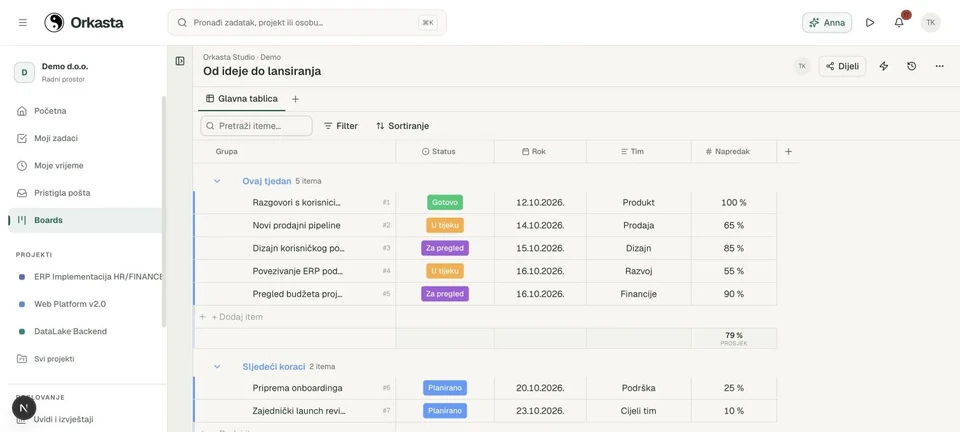The width and height of the screenshot is (960, 432).
Task: Click the lightning automation icon
Action: tap(883, 66)
